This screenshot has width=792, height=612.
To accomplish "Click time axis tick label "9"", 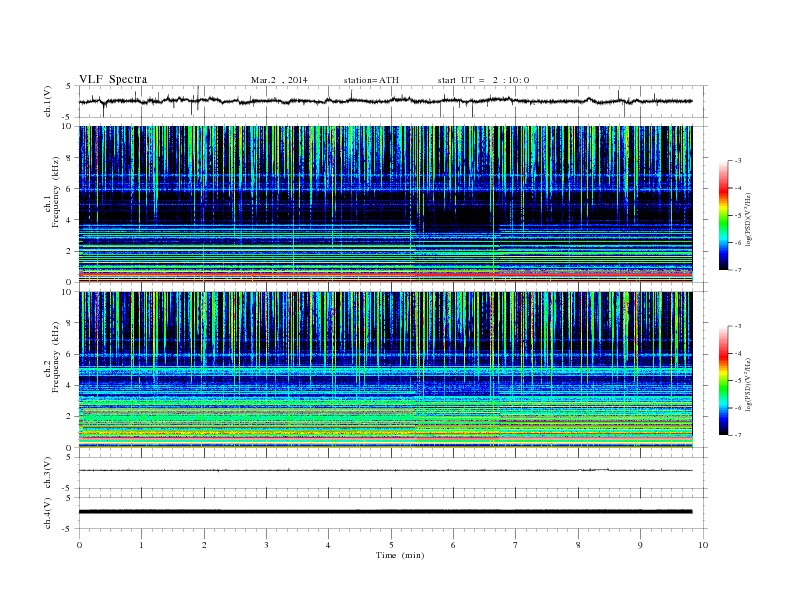I will pyautogui.click(x=640, y=545).
